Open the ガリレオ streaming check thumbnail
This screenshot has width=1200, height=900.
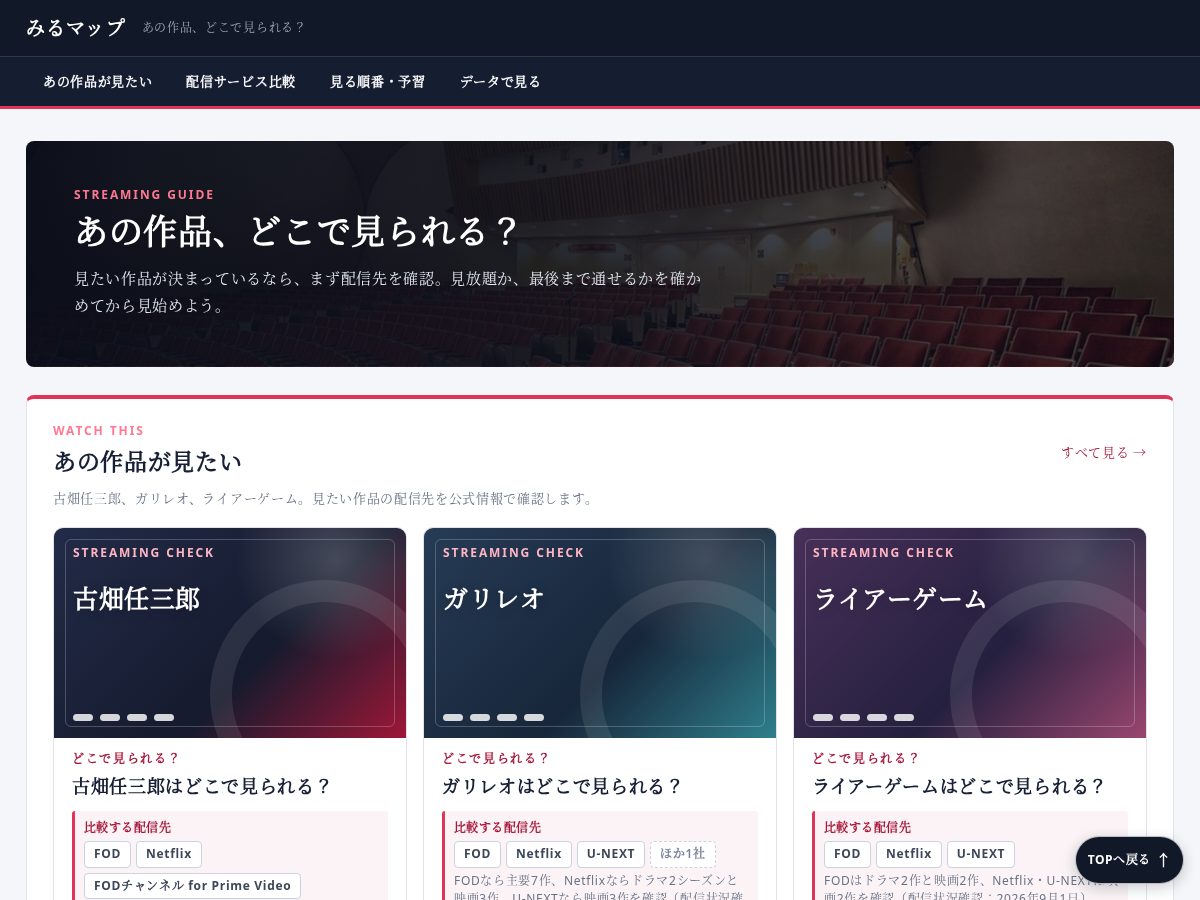click(x=600, y=633)
